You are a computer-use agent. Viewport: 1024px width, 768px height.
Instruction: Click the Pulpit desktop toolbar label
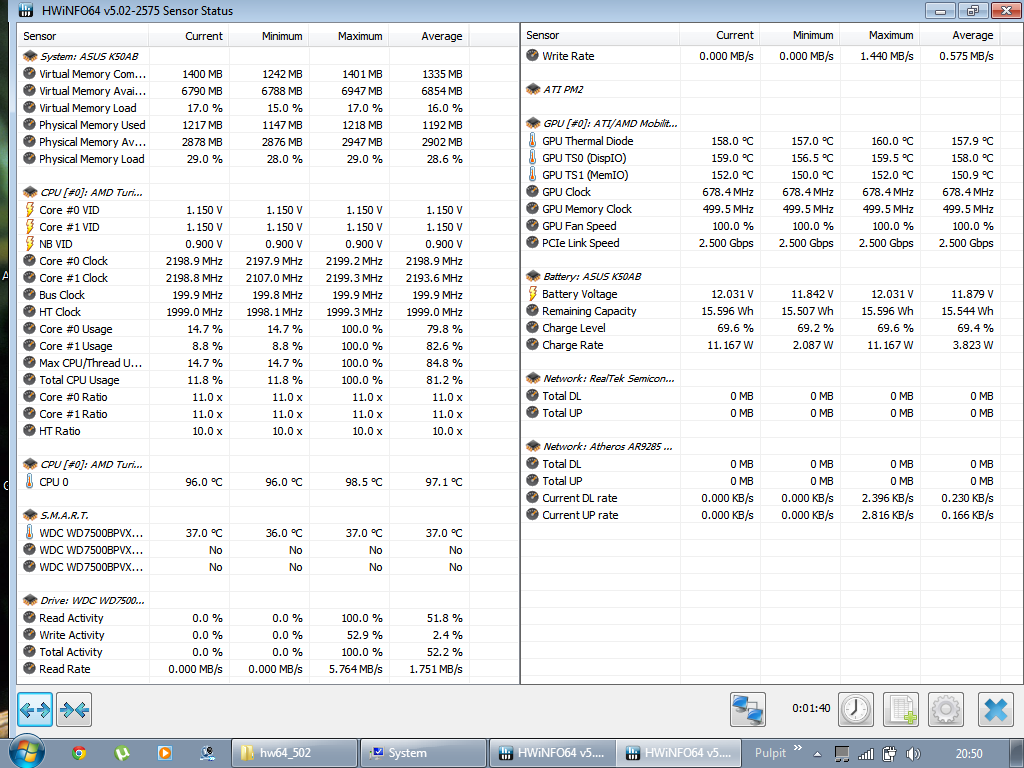coord(771,753)
